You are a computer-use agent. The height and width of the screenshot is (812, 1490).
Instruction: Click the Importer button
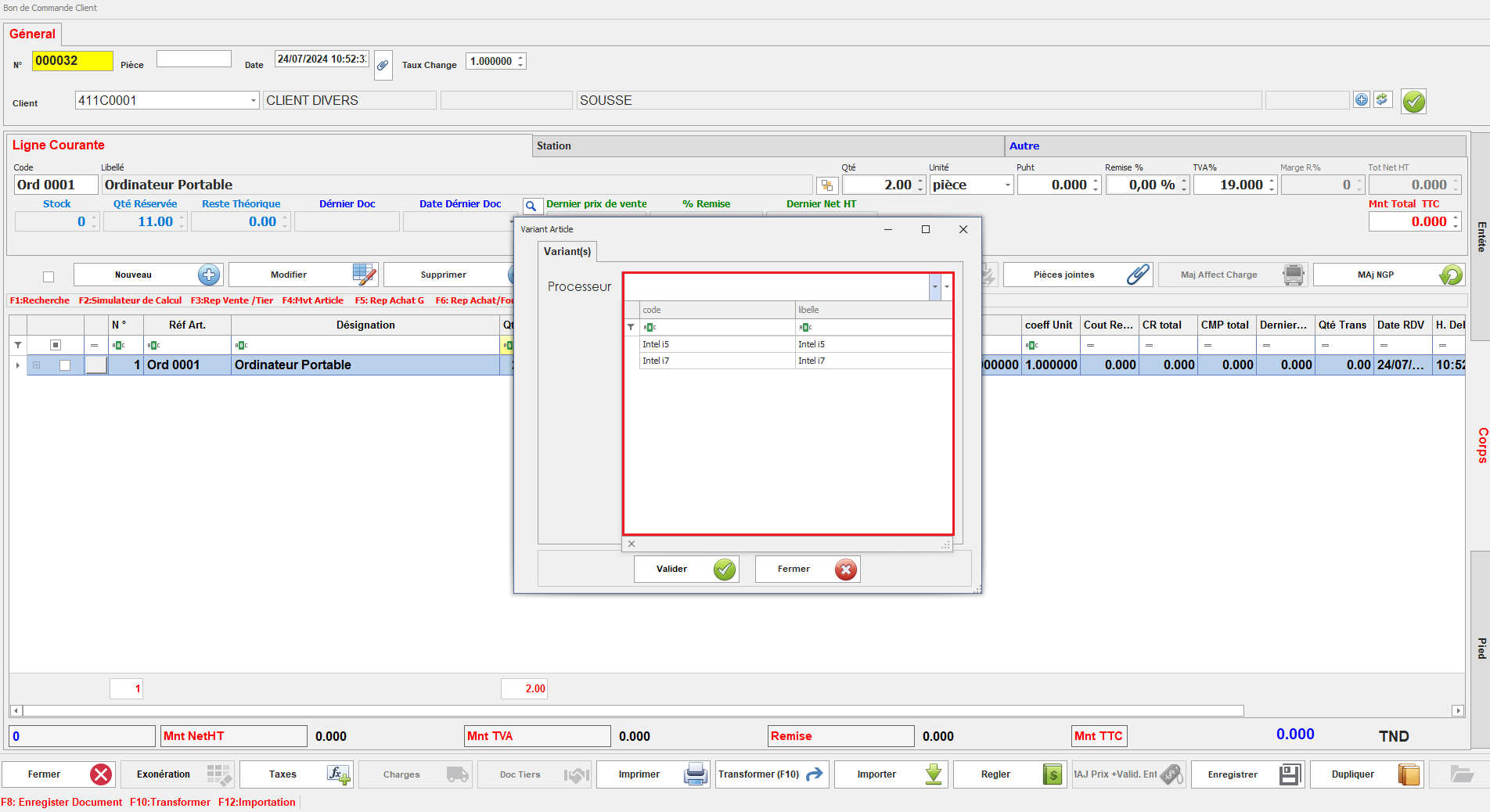(x=891, y=774)
